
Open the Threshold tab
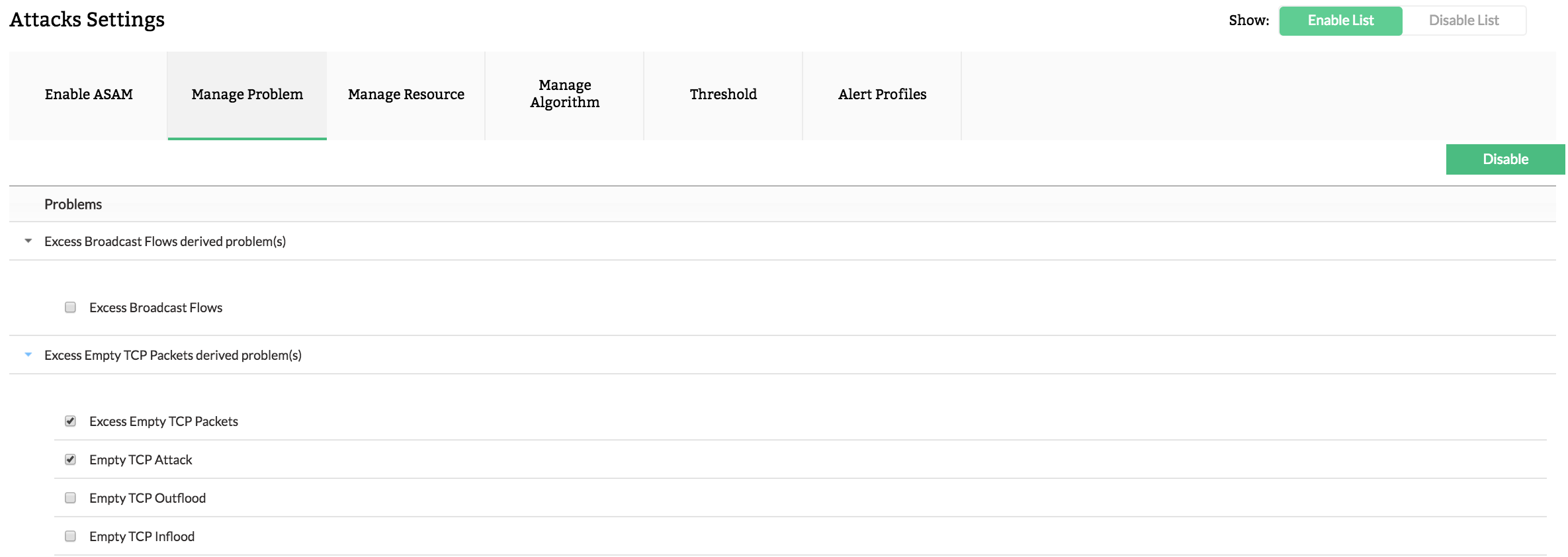(x=723, y=95)
